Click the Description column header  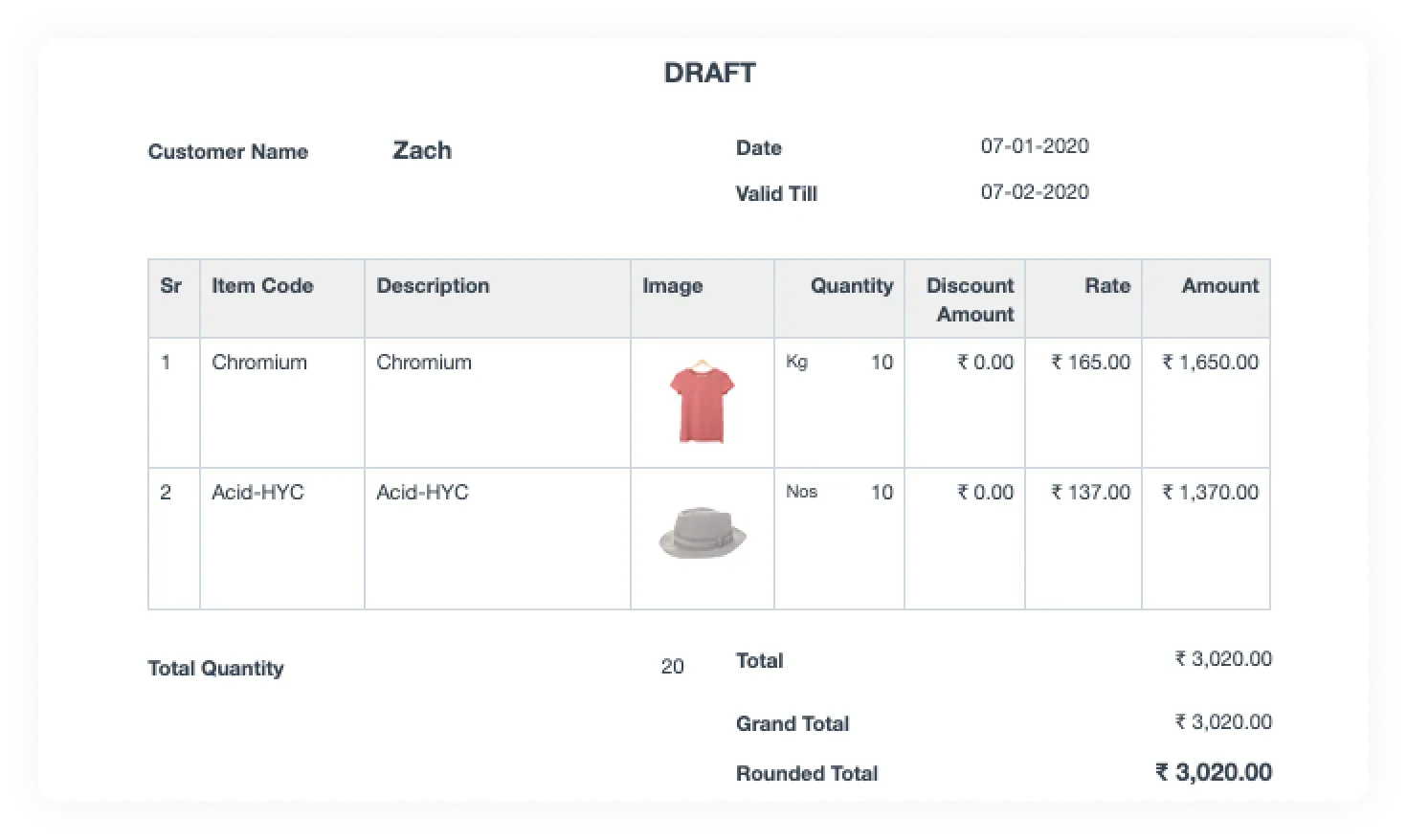point(433,286)
